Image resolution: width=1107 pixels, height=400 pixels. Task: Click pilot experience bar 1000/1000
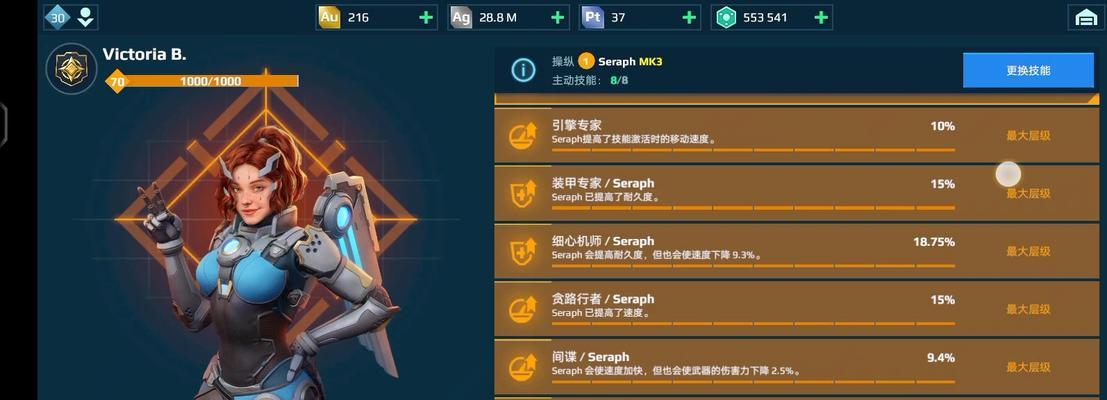click(203, 81)
